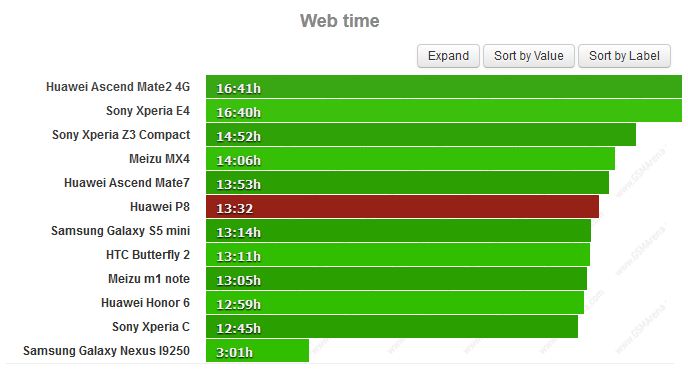Select the HTC Butterfly 2 bar

398,255
